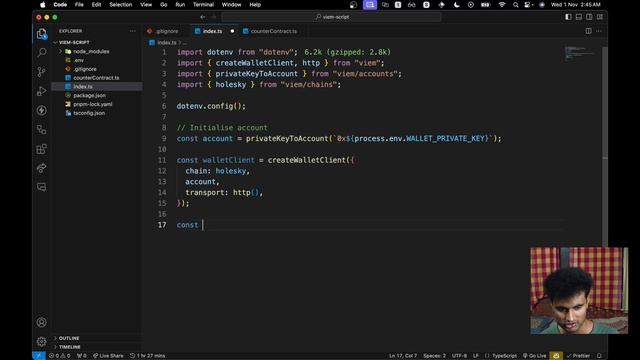Image resolution: width=640 pixels, height=360 pixels.
Task: Click Ln 17, Col 7 cursor position
Action: coord(402,356)
